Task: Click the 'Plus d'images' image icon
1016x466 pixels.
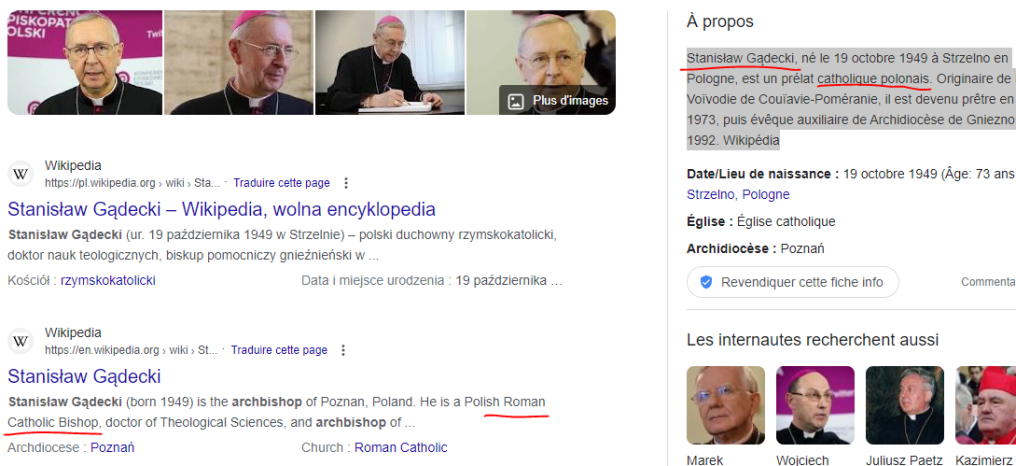Action: click(516, 100)
